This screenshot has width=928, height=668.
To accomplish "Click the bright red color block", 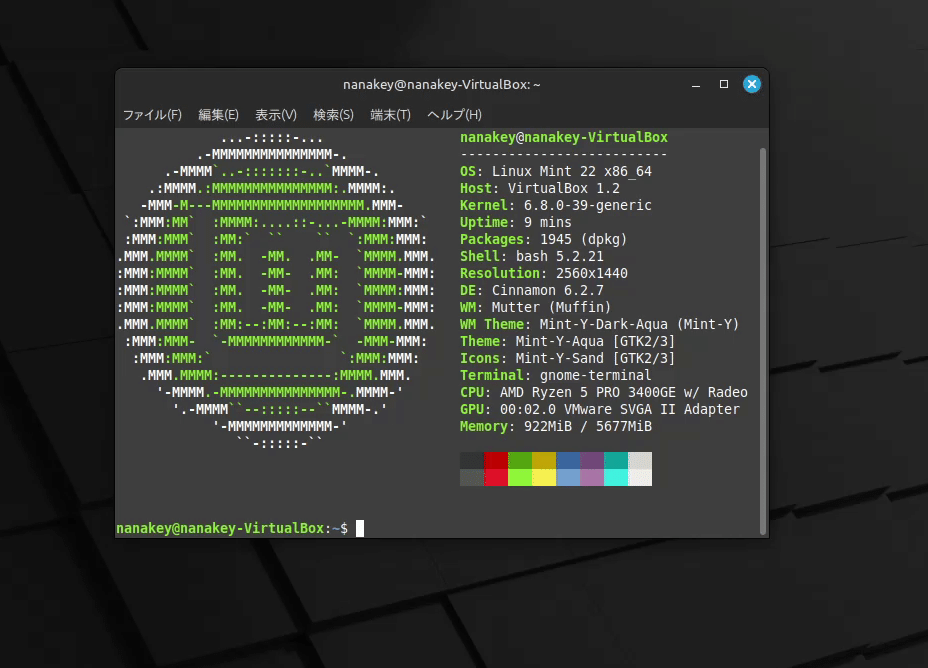I will 496,477.
